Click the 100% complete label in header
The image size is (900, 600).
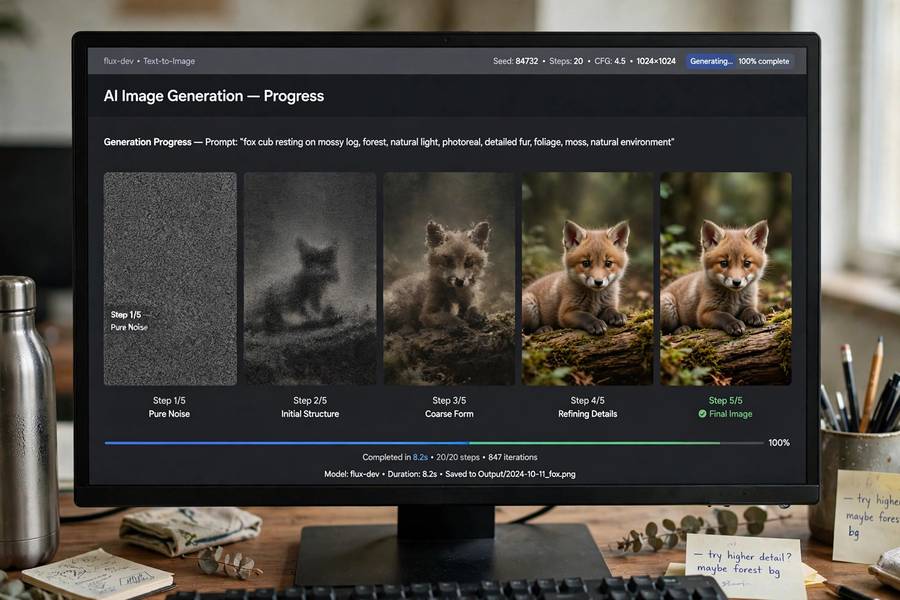tap(763, 61)
